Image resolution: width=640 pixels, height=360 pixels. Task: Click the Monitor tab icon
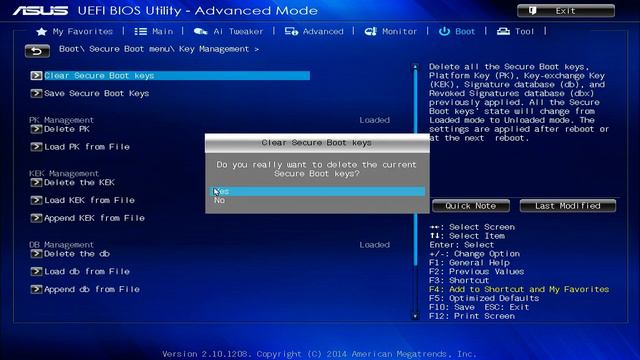pyautogui.click(x=371, y=31)
